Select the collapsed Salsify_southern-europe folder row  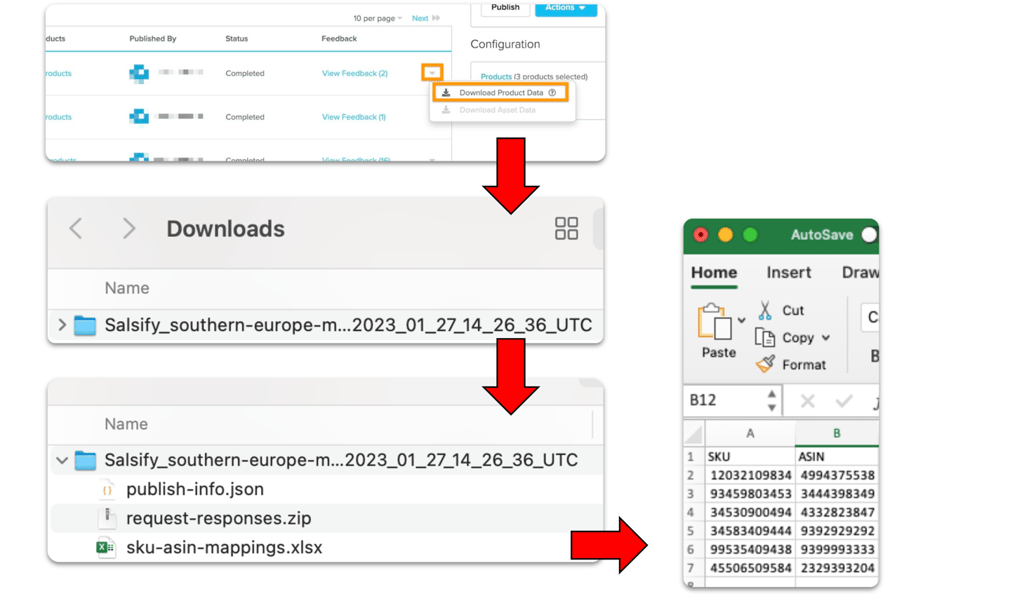pyautogui.click(x=325, y=325)
